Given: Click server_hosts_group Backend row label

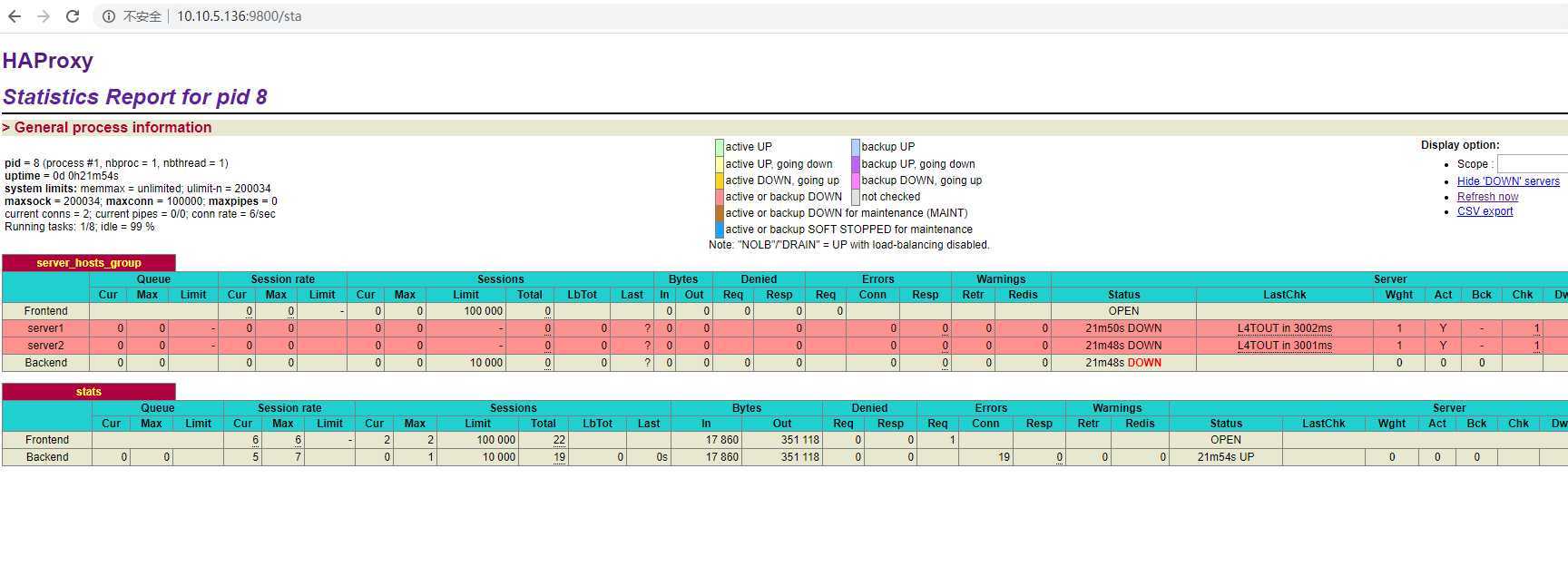Looking at the screenshot, I should tap(46, 363).
